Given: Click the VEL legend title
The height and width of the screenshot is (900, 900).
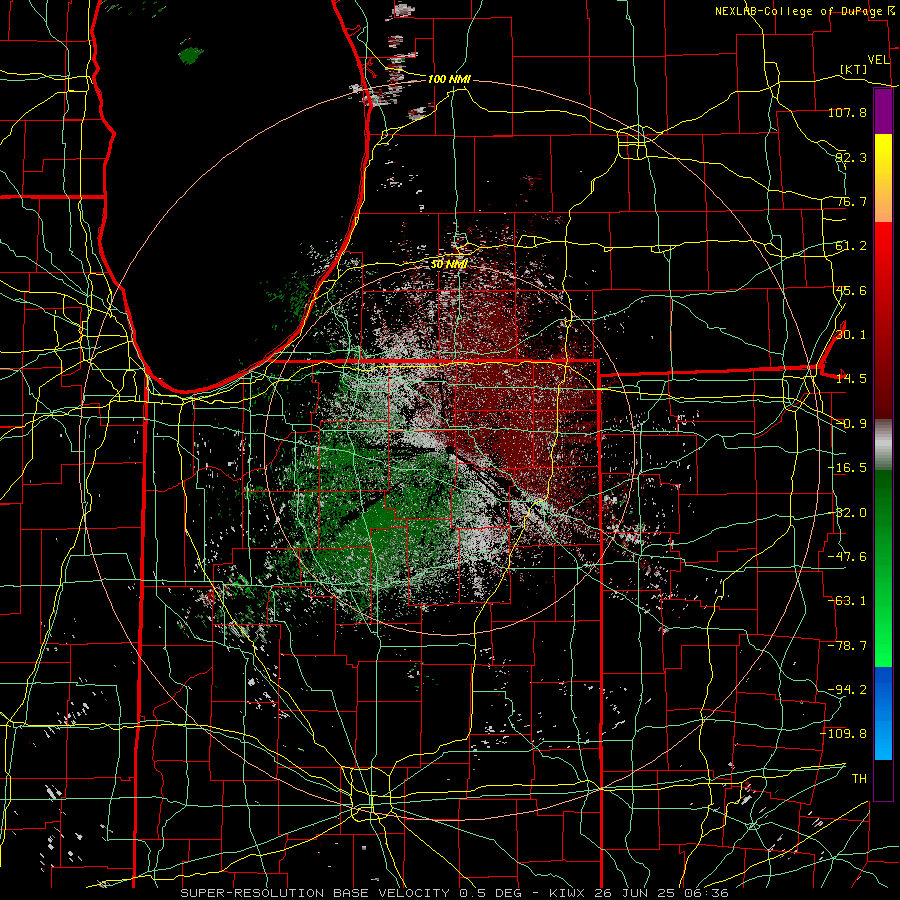Looking at the screenshot, I should click(x=878, y=60).
